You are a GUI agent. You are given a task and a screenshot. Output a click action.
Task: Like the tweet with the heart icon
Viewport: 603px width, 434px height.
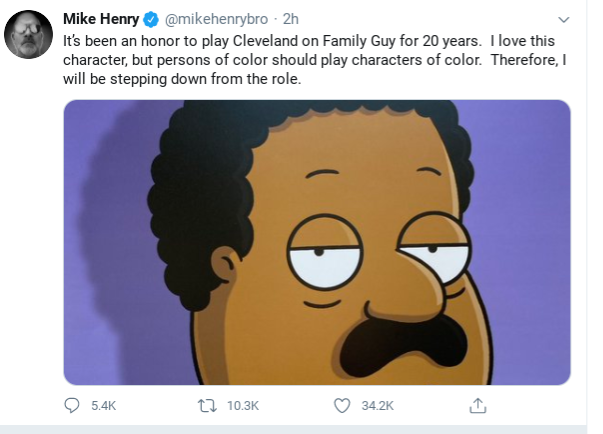pos(342,405)
